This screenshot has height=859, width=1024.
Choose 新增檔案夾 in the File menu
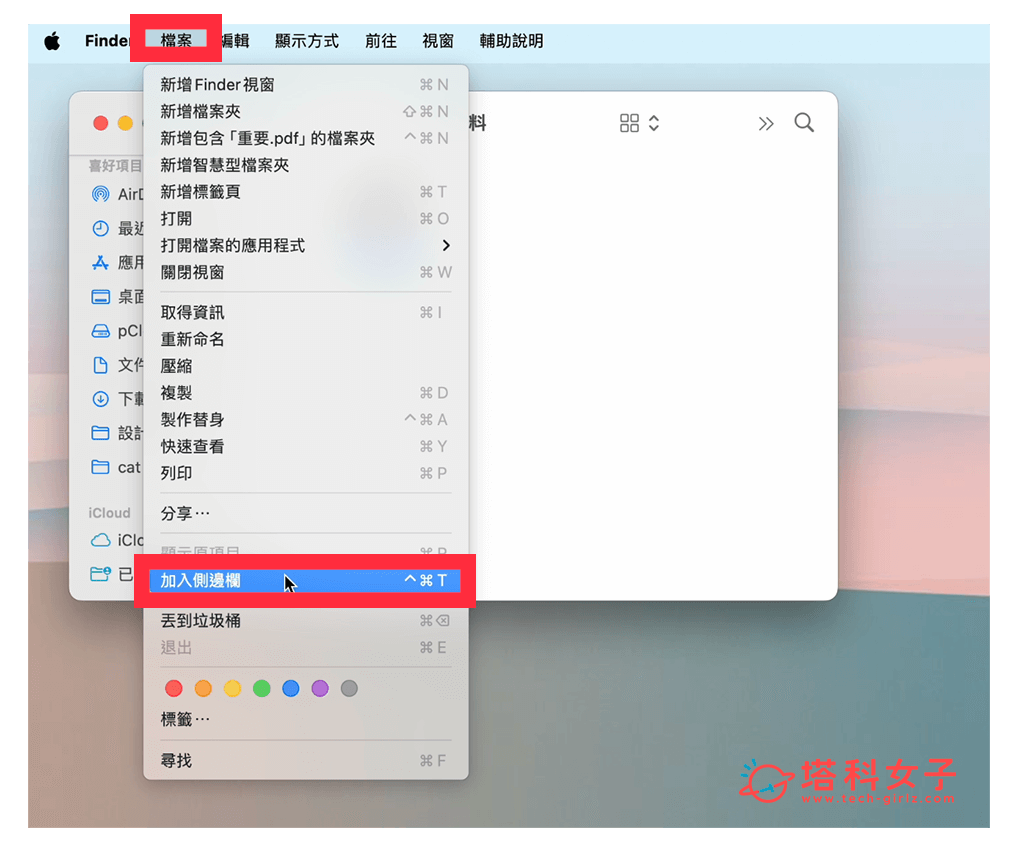tap(201, 111)
